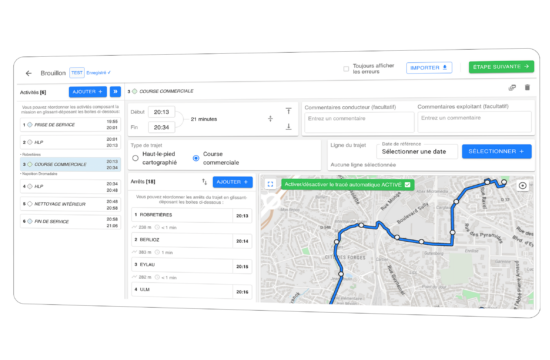
Task: Click the status circle of FIN DE SERVICE
Action: 30,221
